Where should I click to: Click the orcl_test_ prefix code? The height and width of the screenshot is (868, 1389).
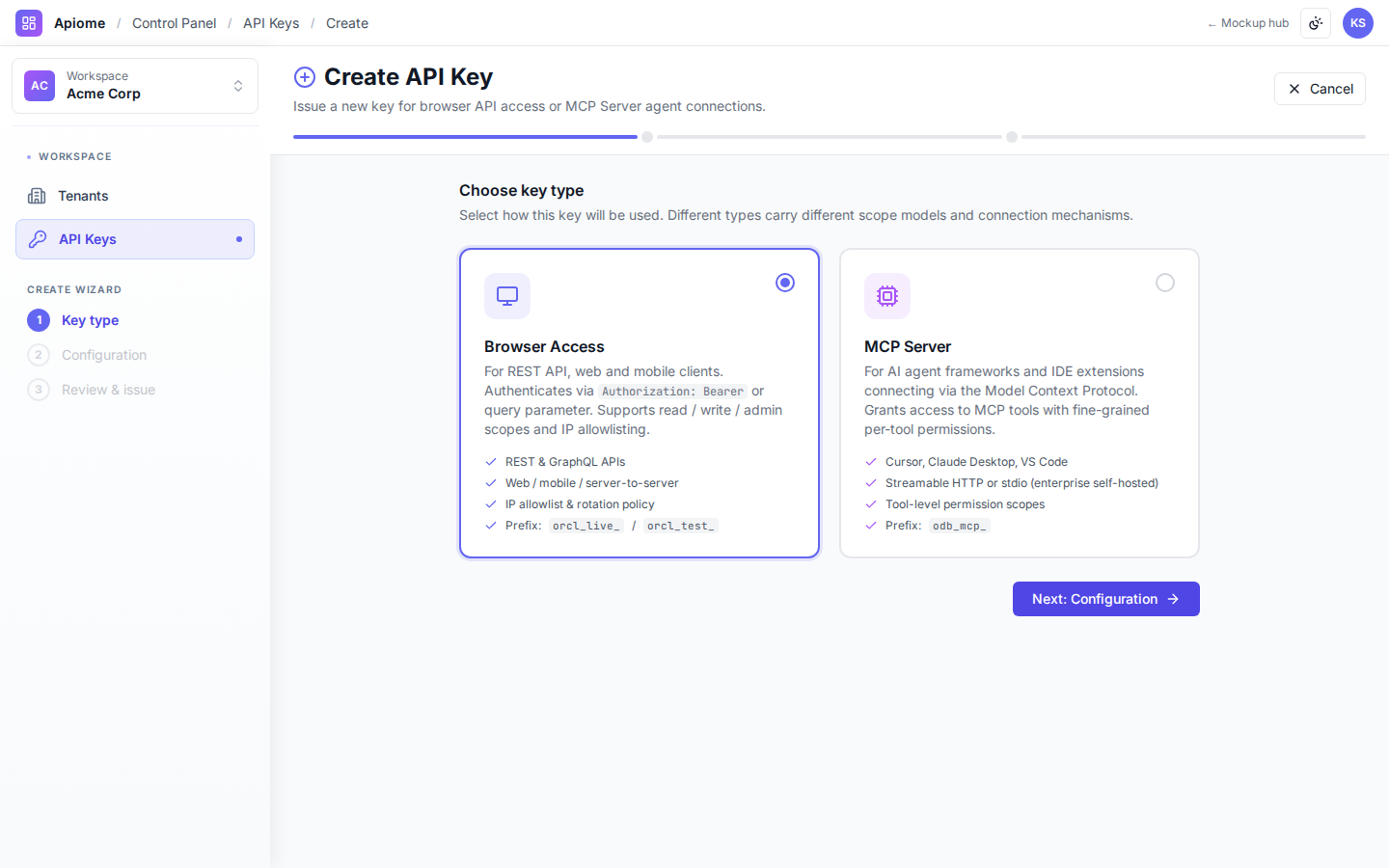[x=681, y=526]
